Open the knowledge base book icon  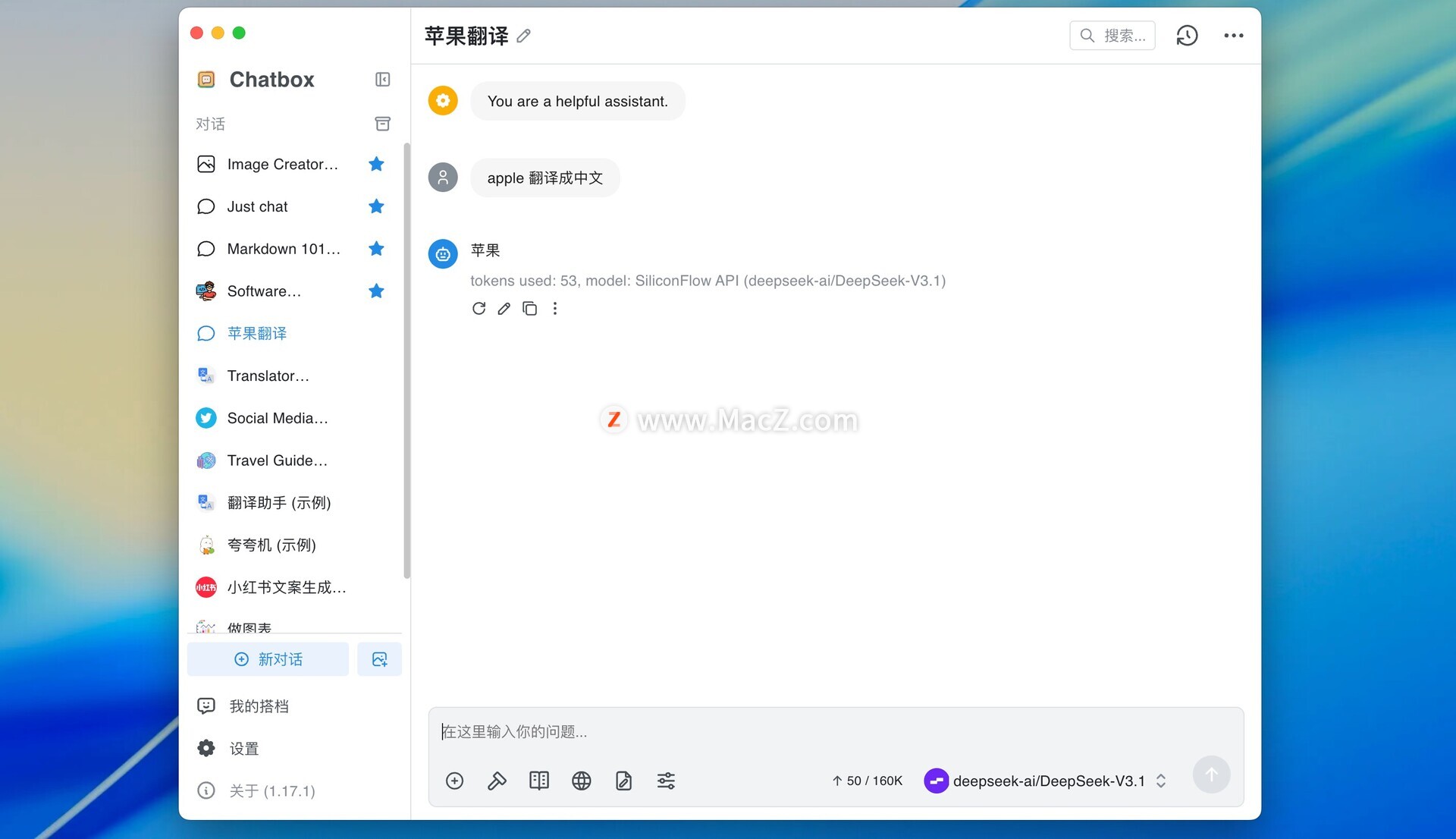pyautogui.click(x=538, y=781)
